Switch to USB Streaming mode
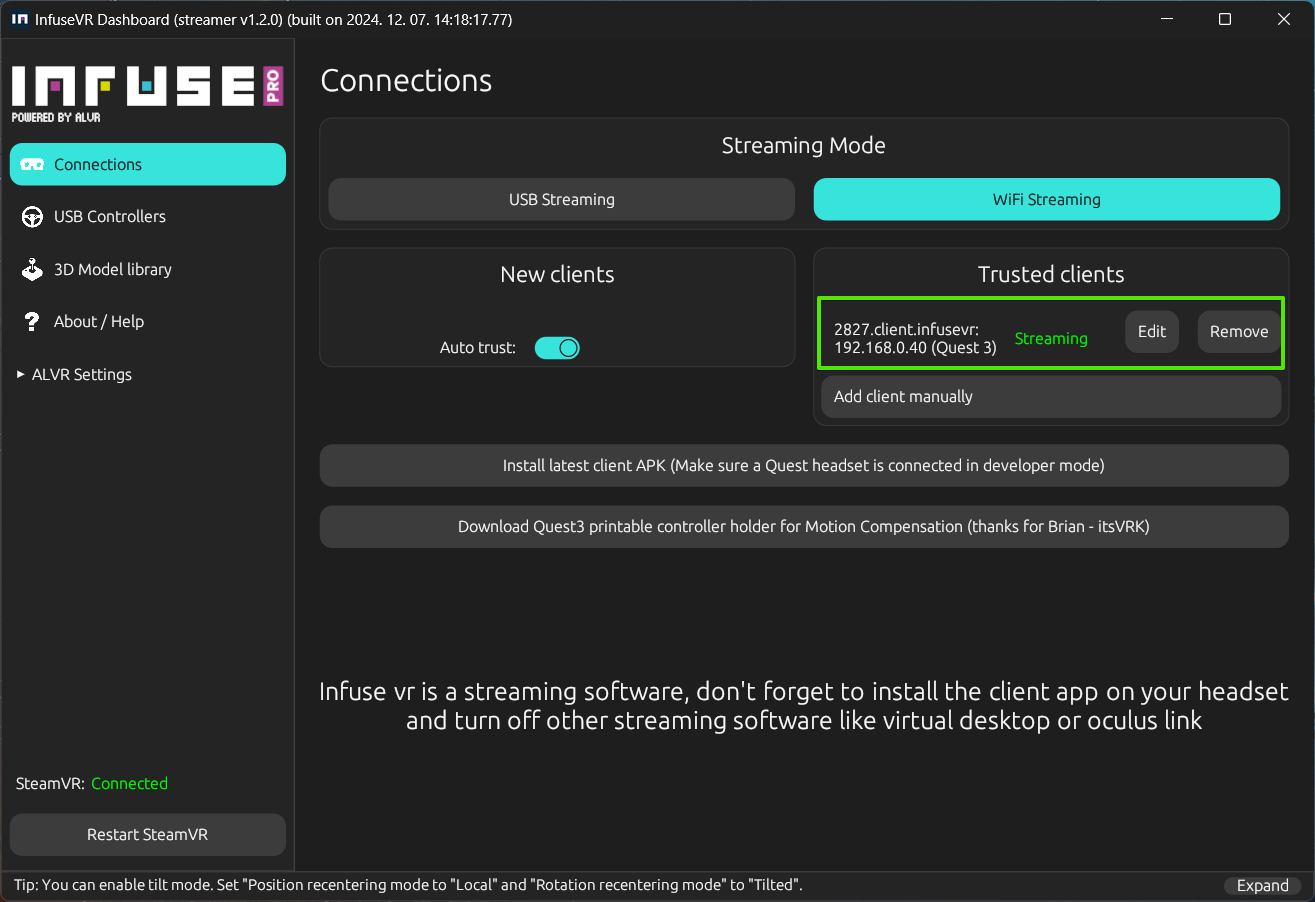Viewport: 1315px width, 902px height. [x=561, y=199]
